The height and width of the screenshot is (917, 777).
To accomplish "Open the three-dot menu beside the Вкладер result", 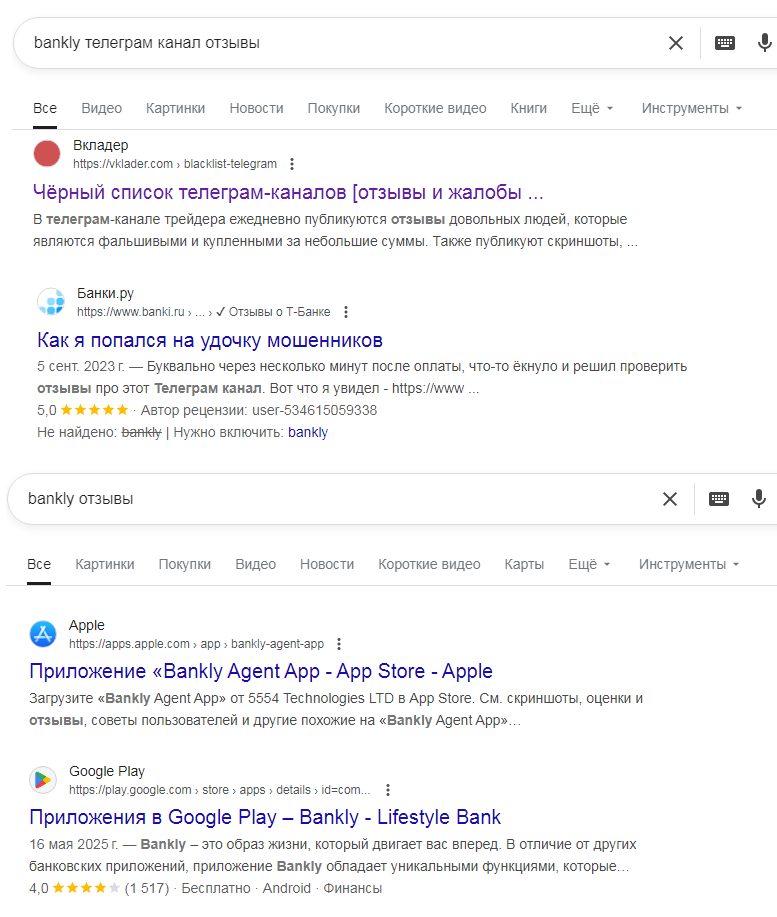I will coord(294,163).
